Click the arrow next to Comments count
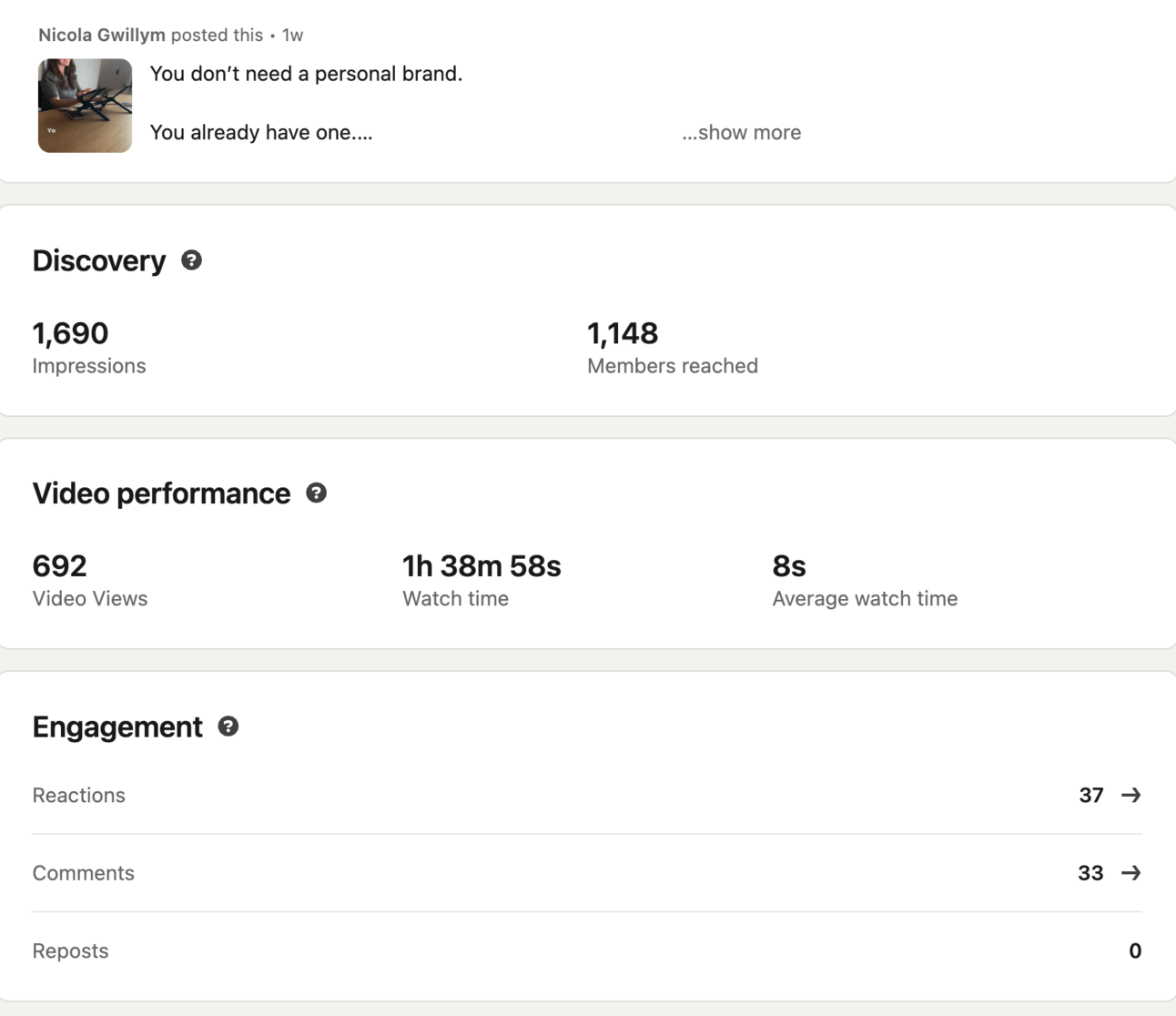Viewport: 1176px width, 1016px height. click(1130, 873)
